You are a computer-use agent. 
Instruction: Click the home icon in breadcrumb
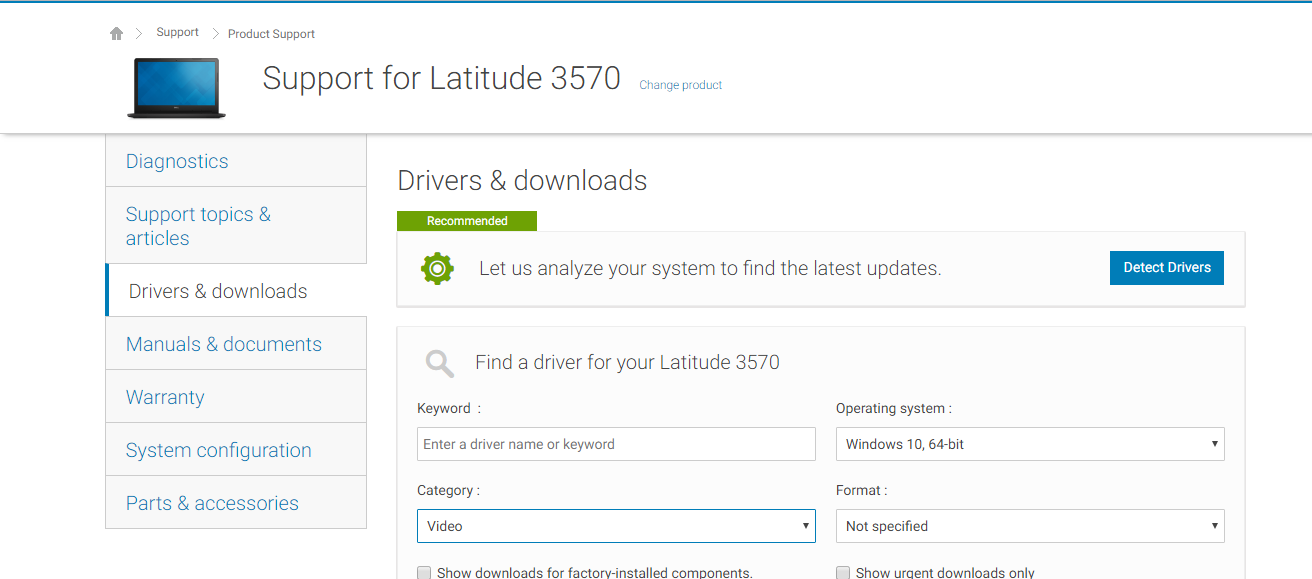point(116,34)
